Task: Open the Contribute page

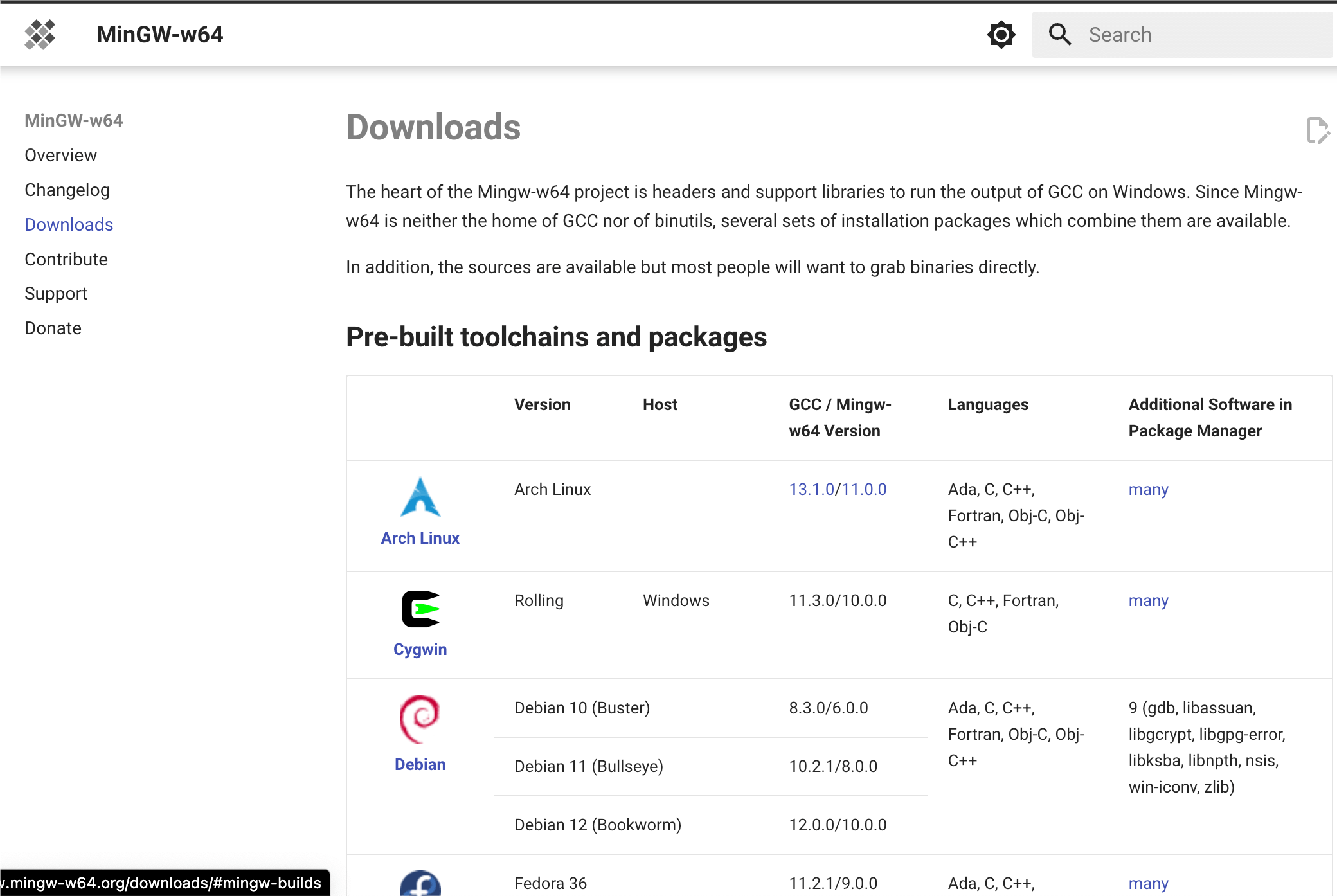Action: (x=66, y=259)
